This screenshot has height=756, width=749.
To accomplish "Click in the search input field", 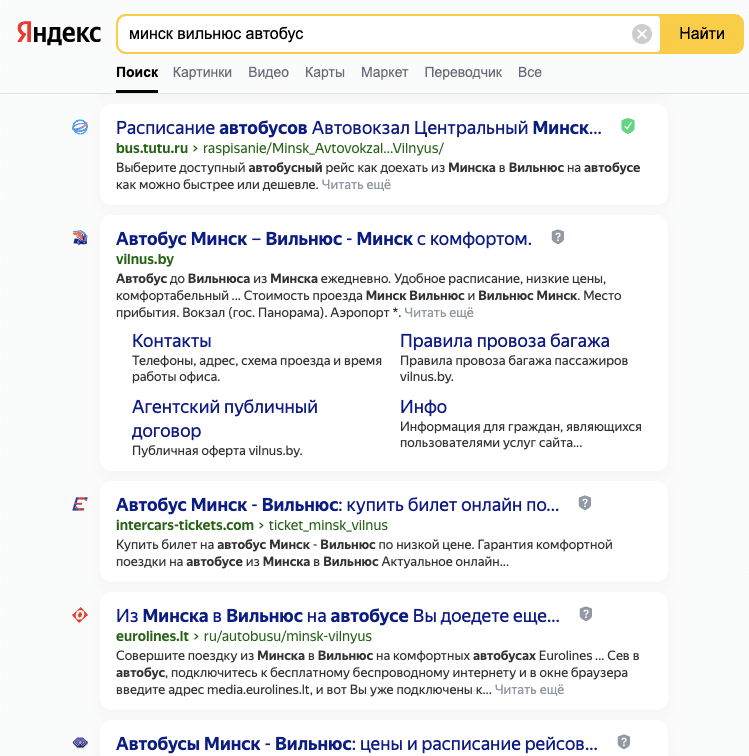I will (370, 34).
